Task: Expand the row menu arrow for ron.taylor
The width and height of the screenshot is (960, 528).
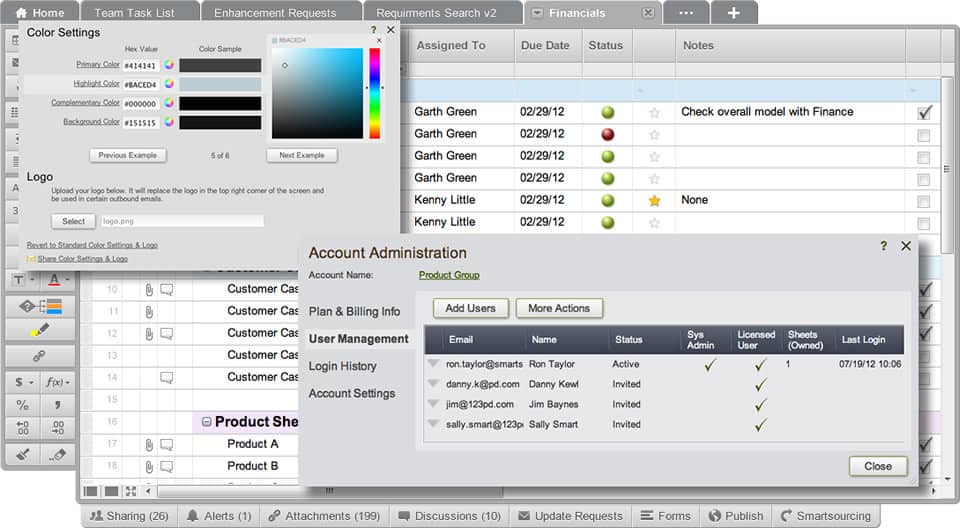Action: coord(433,365)
